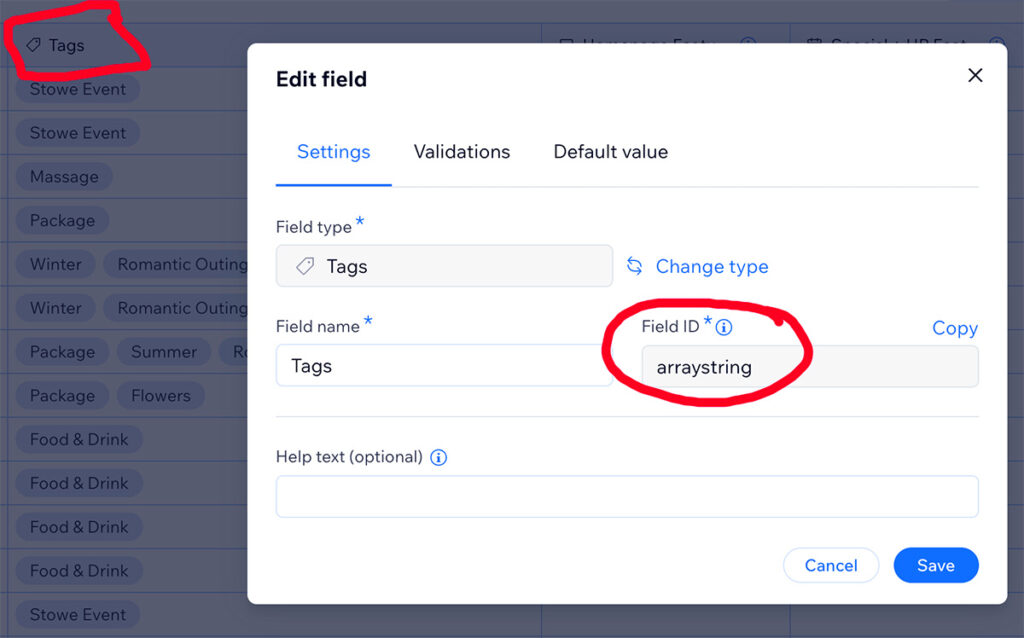
Task: Click the Cancel button
Action: [x=831, y=566]
